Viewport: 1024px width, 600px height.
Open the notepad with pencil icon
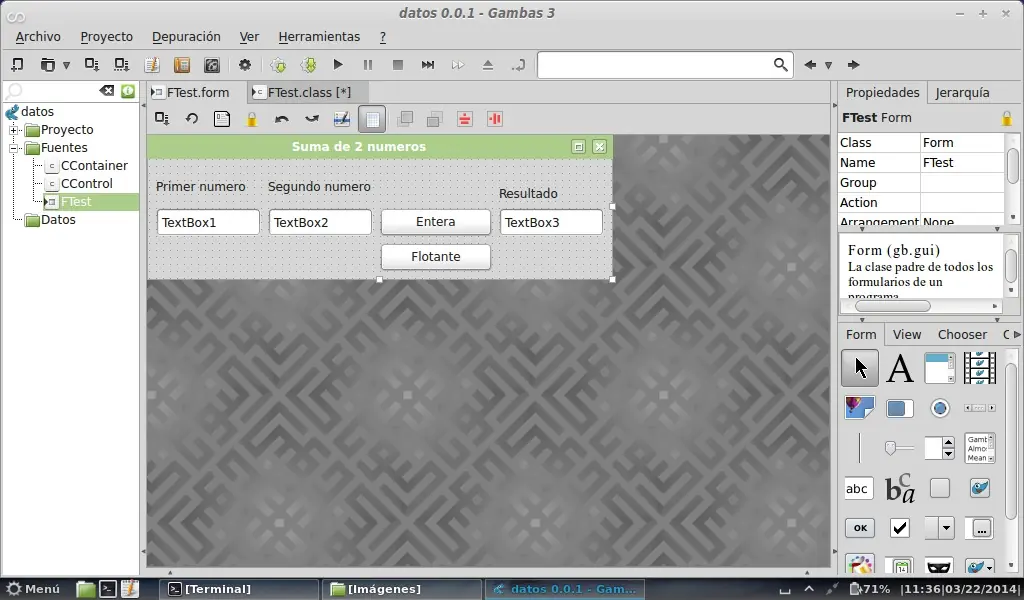(152, 65)
